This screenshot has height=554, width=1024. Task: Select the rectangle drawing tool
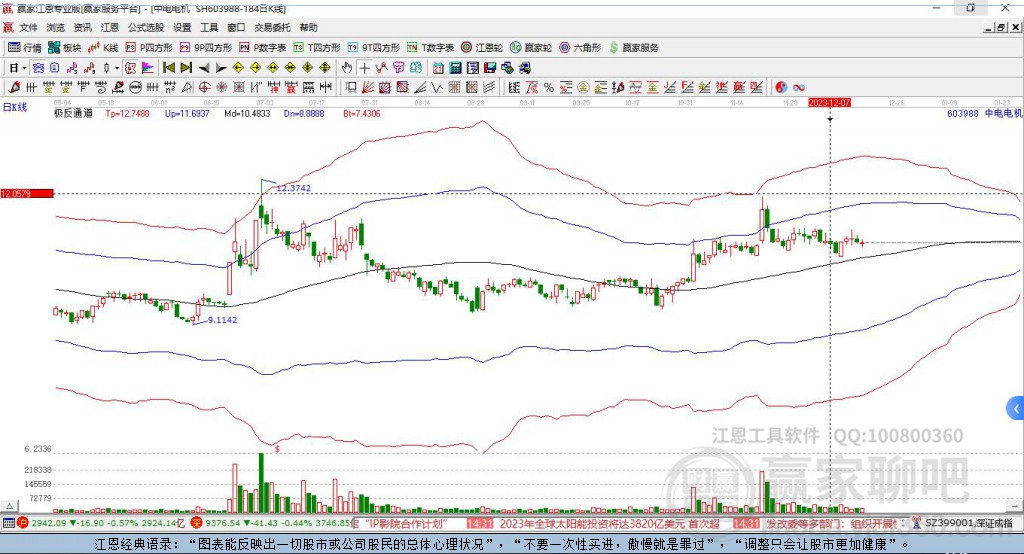350,88
